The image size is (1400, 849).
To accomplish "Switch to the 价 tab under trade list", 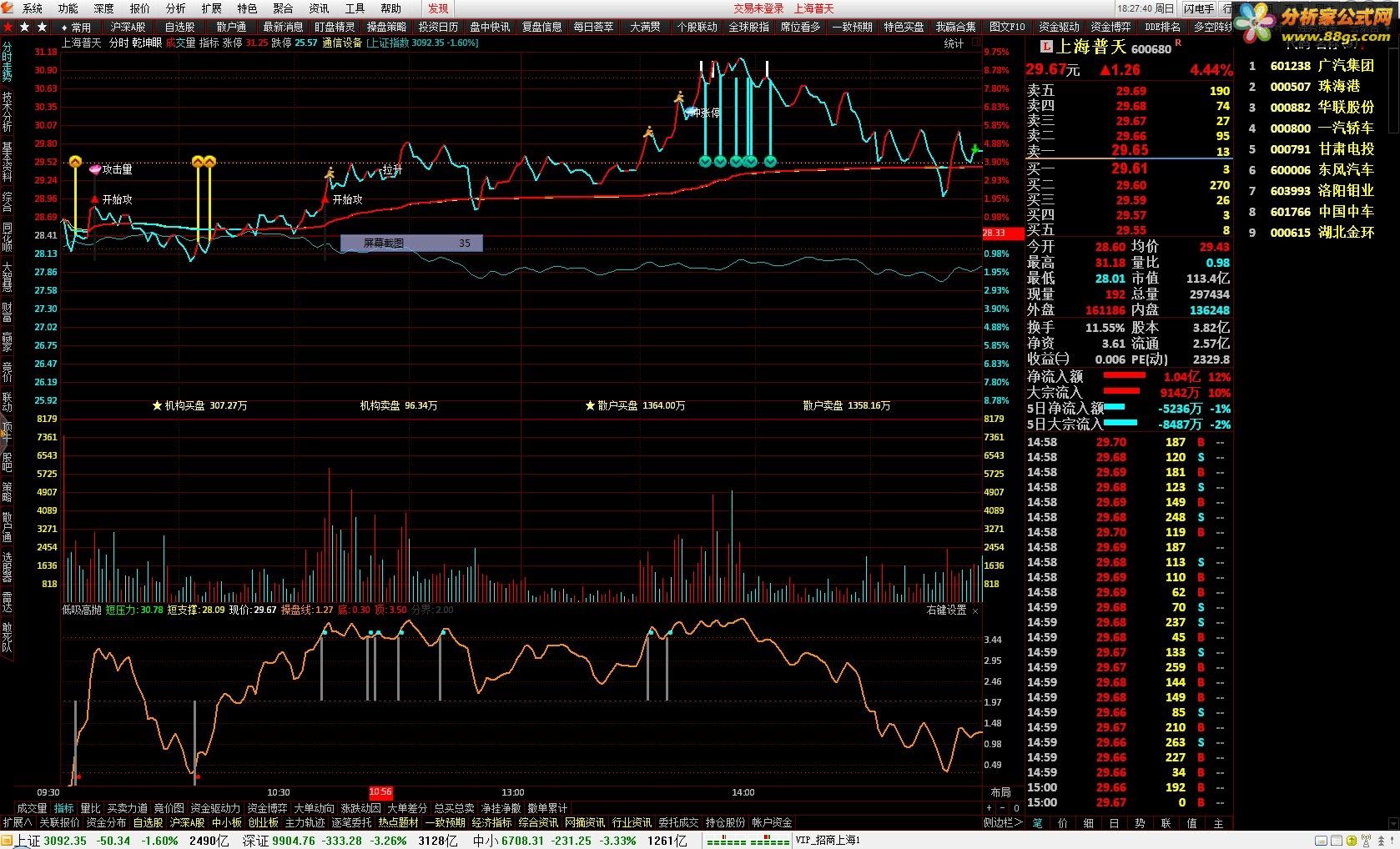I will (x=1063, y=822).
